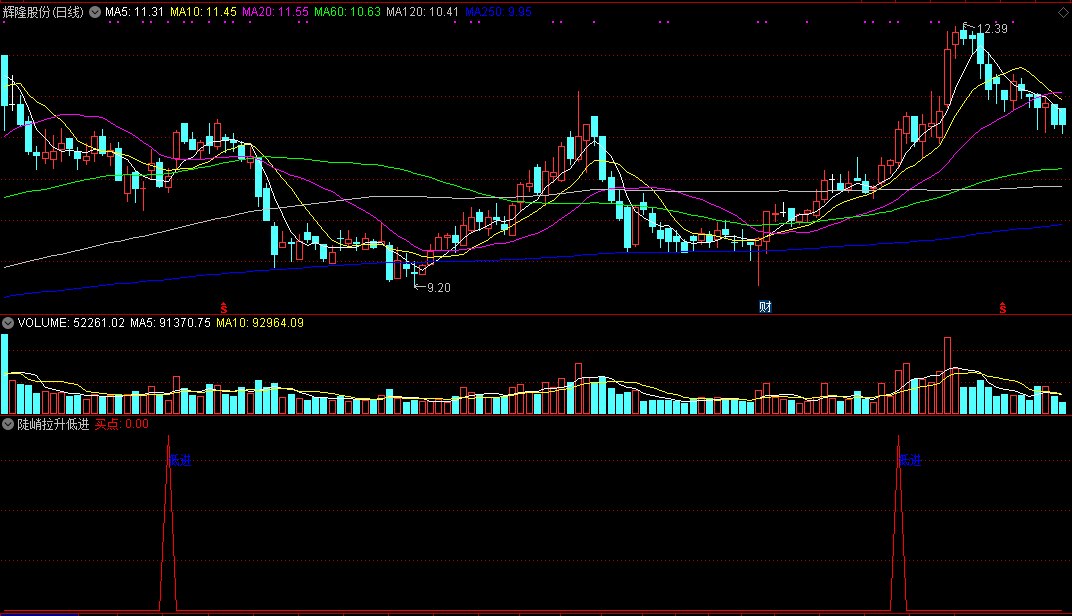Viewport: 1072px width, 616px height.
Task: Click the volume MA5: 91370.75 label
Action: coord(170,323)
